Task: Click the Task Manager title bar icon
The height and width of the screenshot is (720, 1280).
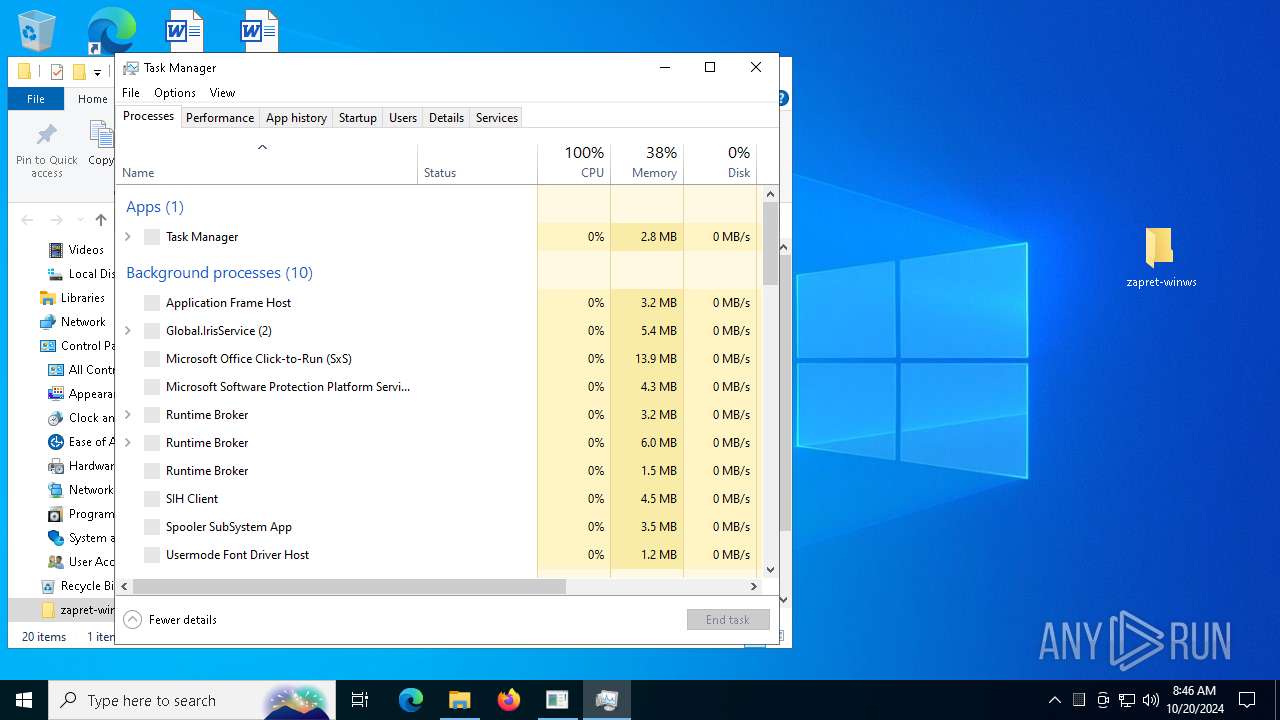Action: (x=130, y=68)
